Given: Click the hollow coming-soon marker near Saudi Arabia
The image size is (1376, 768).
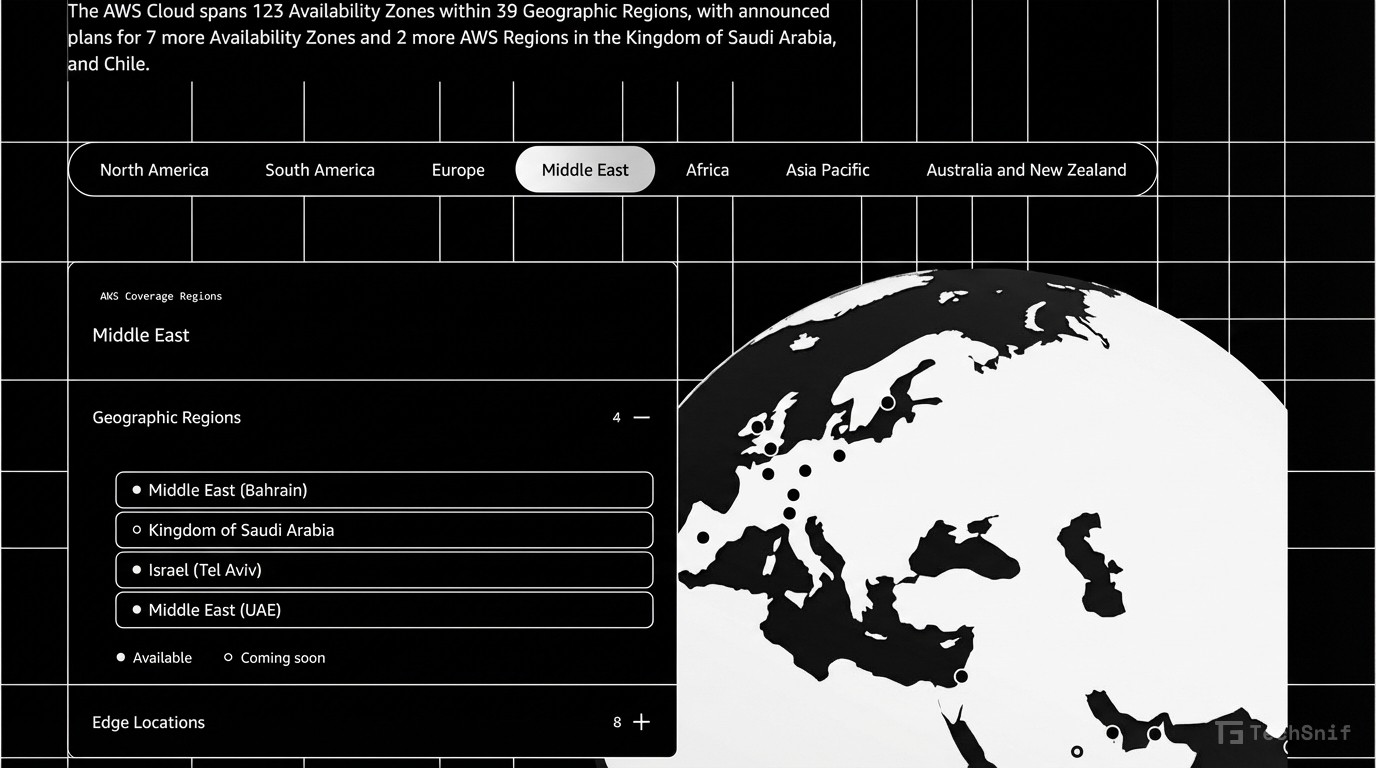Looking at the screenshot, I should tap(1077, 751).
